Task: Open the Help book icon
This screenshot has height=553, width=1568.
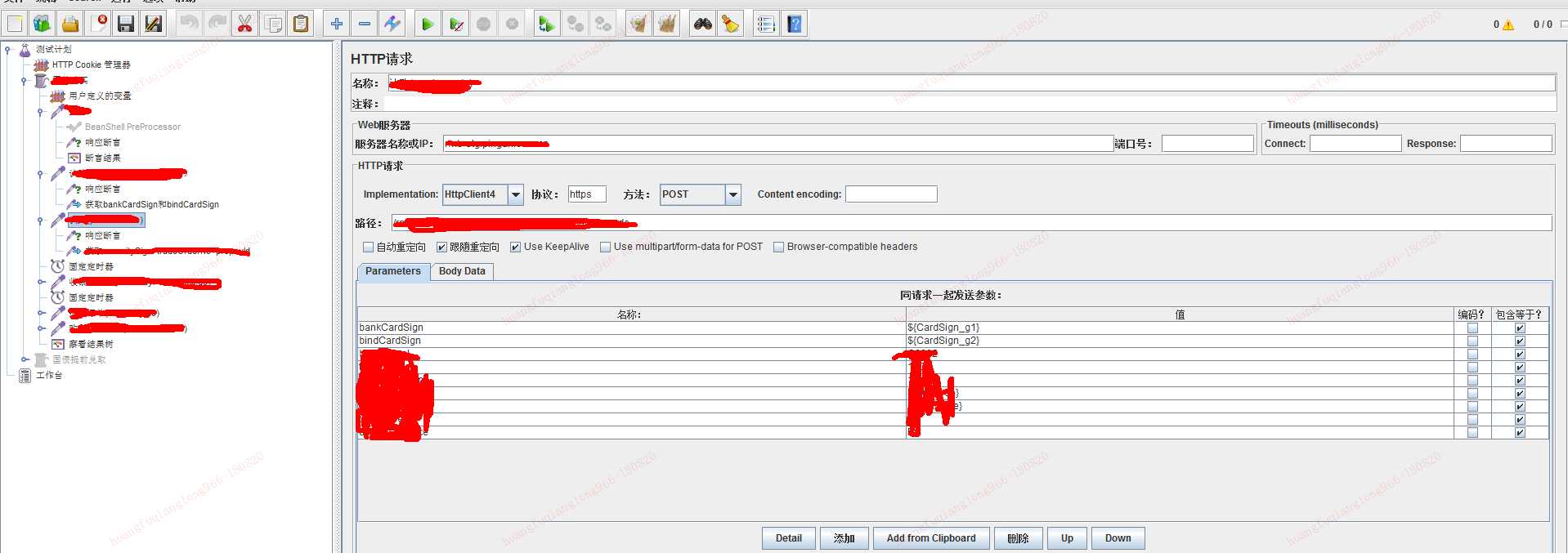Action: [x=795, y=25]
